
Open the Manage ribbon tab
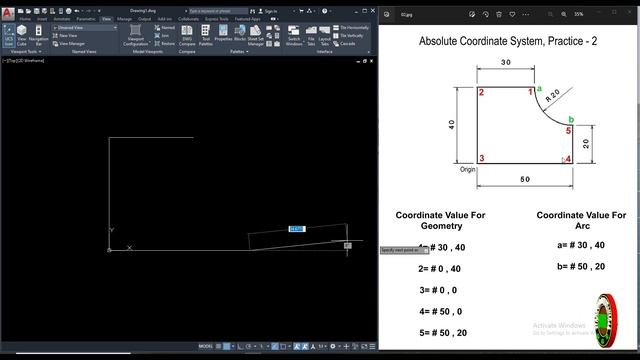click(124, 19)
